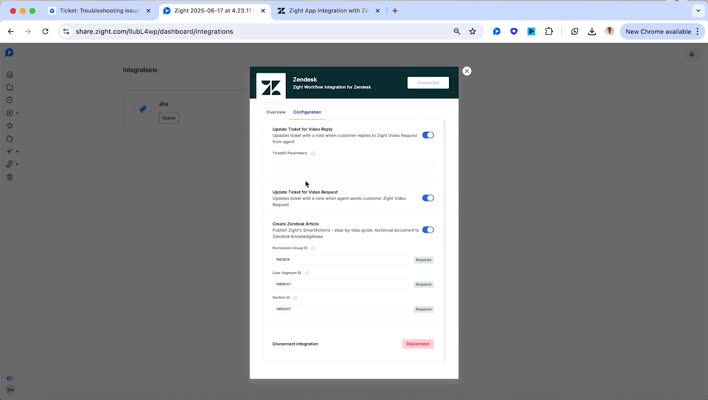Select the Zight 2025-06-17 browser tab
The height and width of the screenshot is (400, 708).
pyautogui.click(x=214, y=10)
